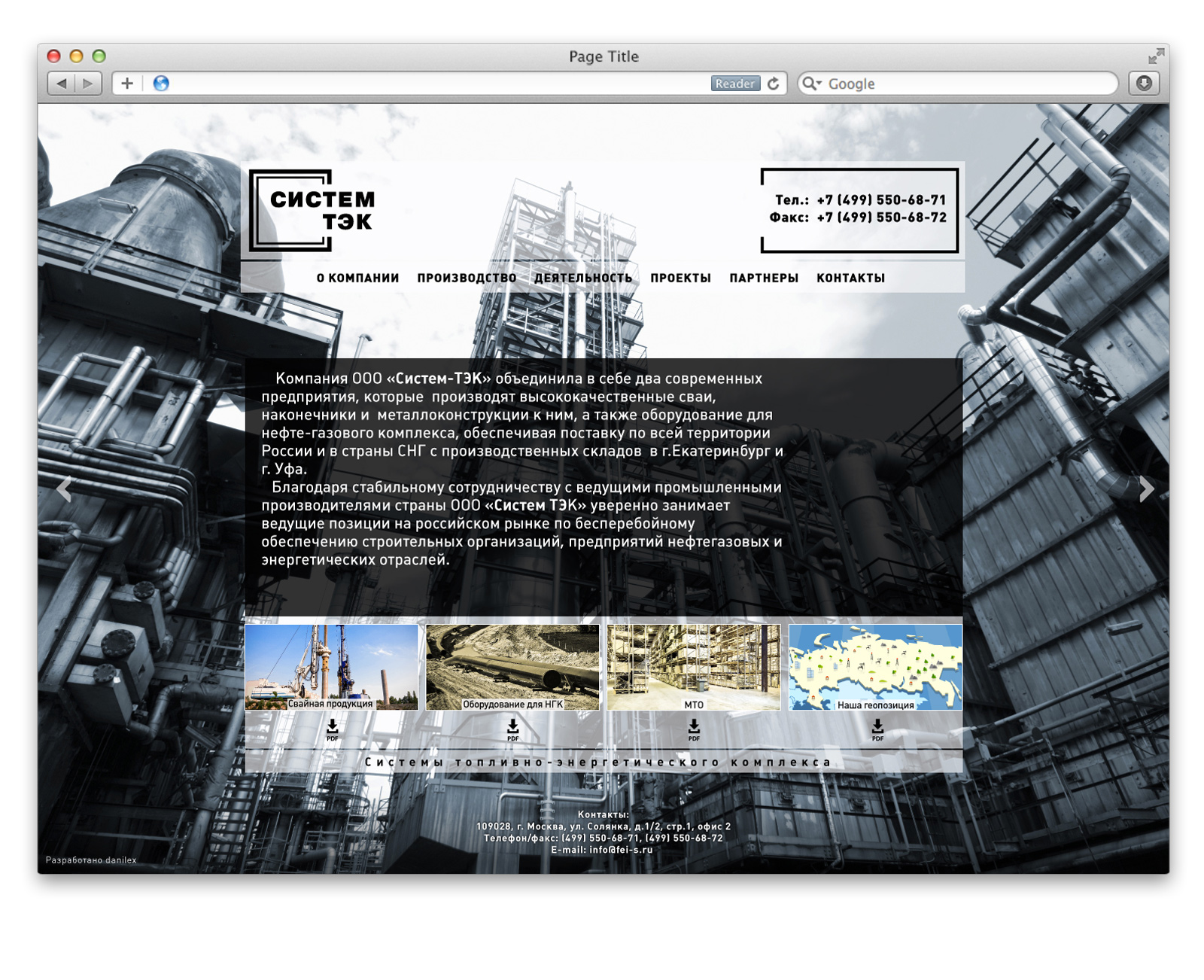
Task: Open ПРОИЗВОДСТВО menu item
Action: (x=467, y=278)
